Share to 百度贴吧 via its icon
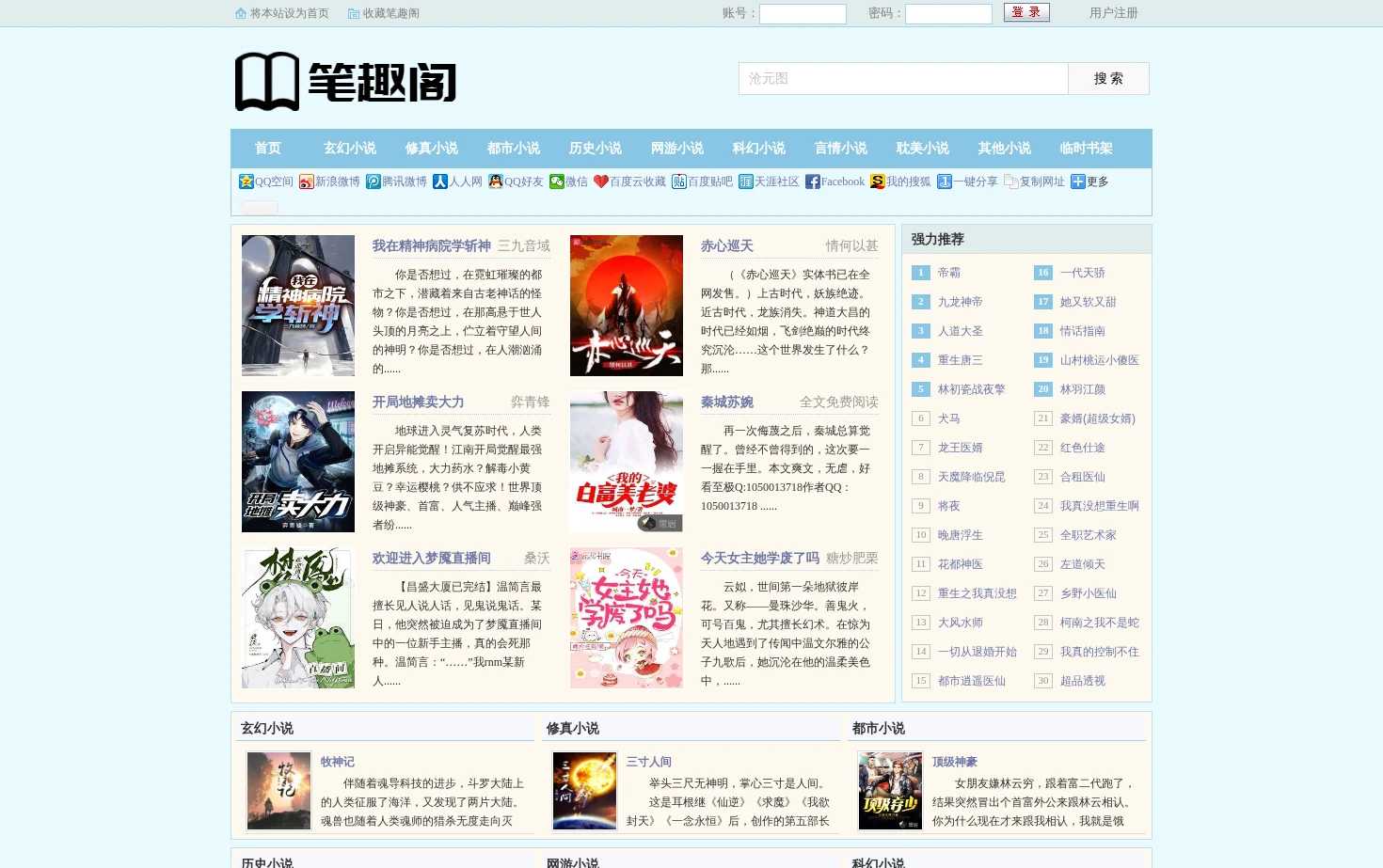 (x=679, y=181)
